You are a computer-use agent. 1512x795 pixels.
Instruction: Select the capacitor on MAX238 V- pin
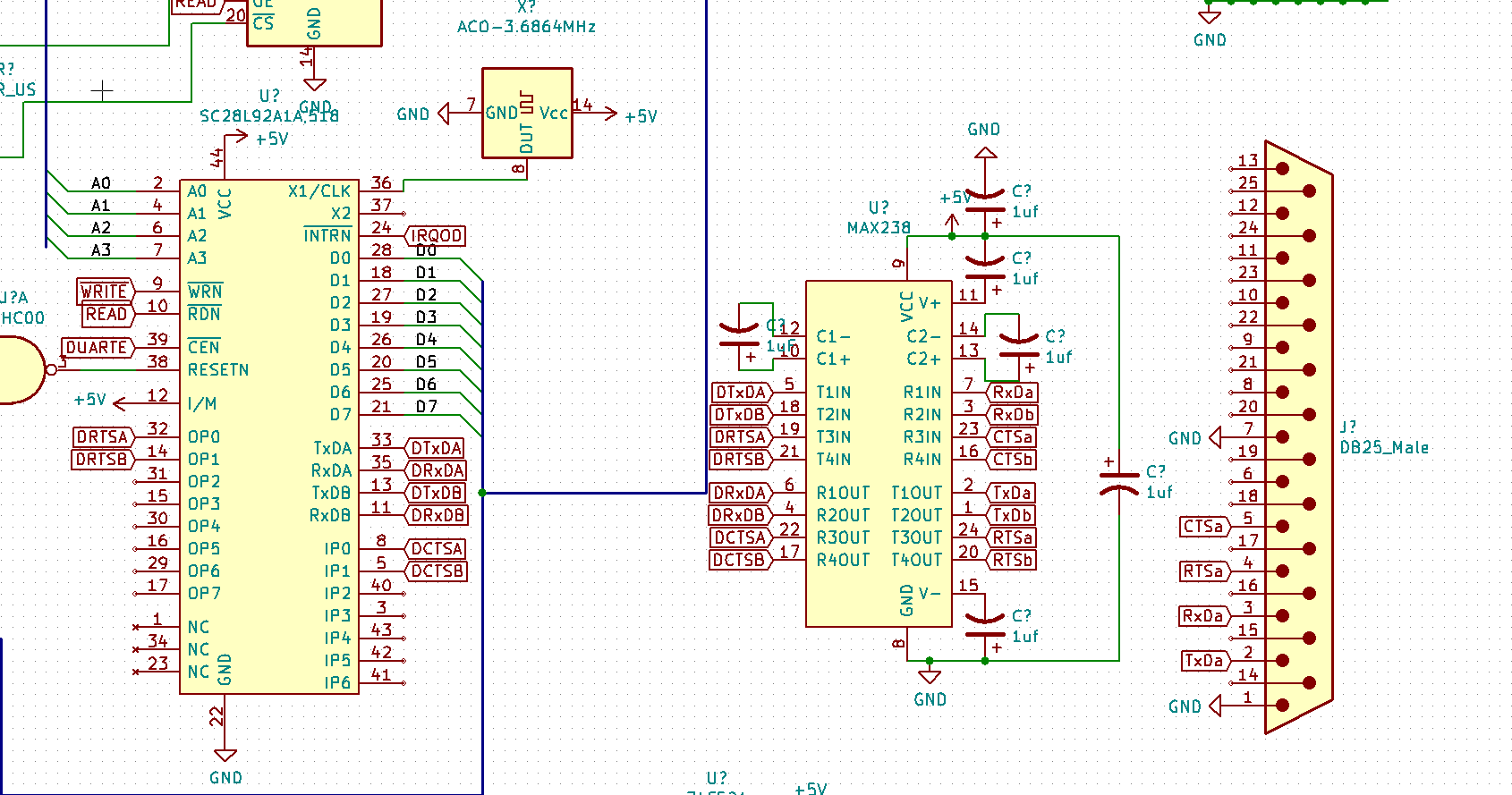[x=985, y=626]
